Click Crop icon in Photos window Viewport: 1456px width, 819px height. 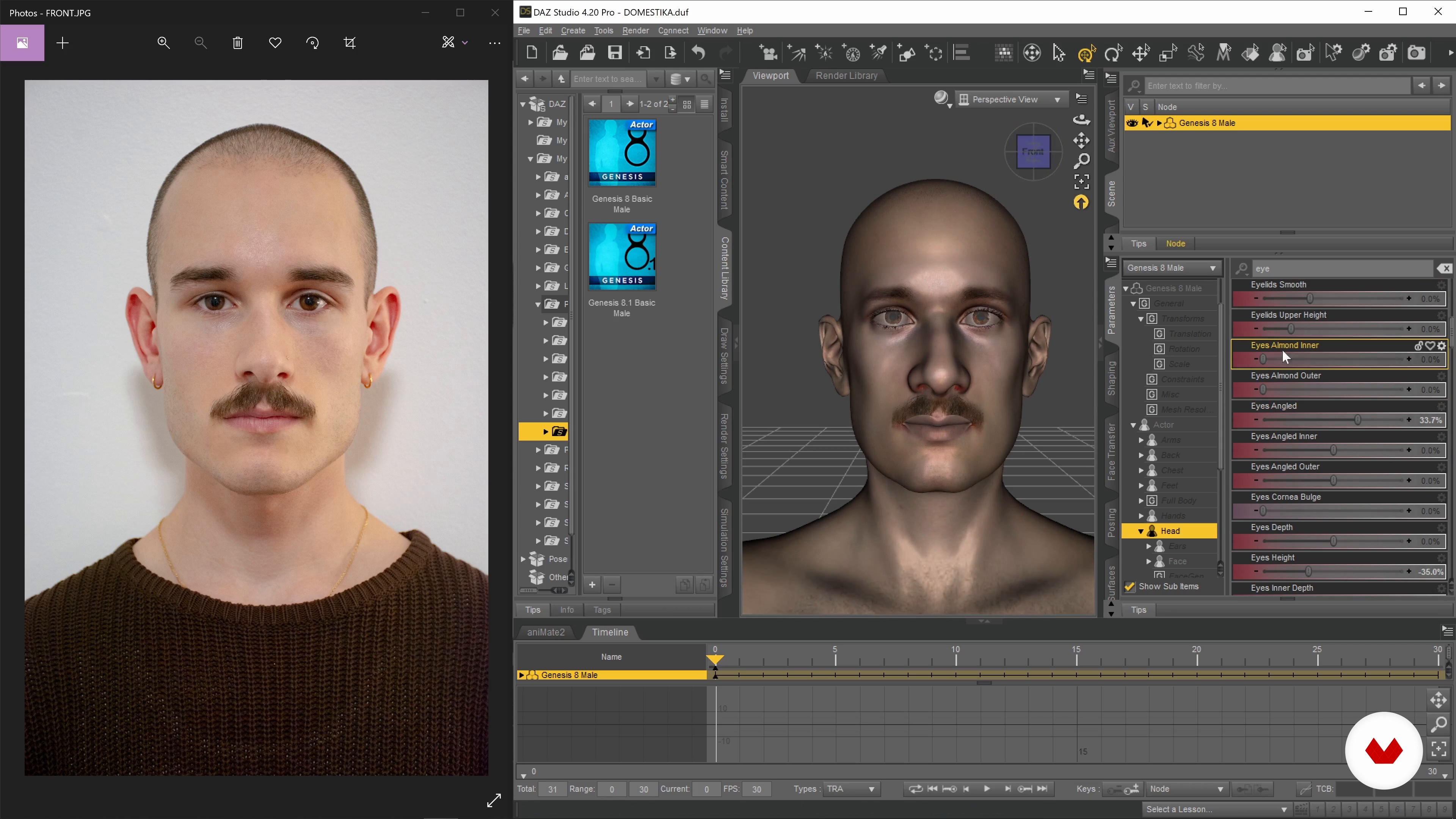(350, 43)
